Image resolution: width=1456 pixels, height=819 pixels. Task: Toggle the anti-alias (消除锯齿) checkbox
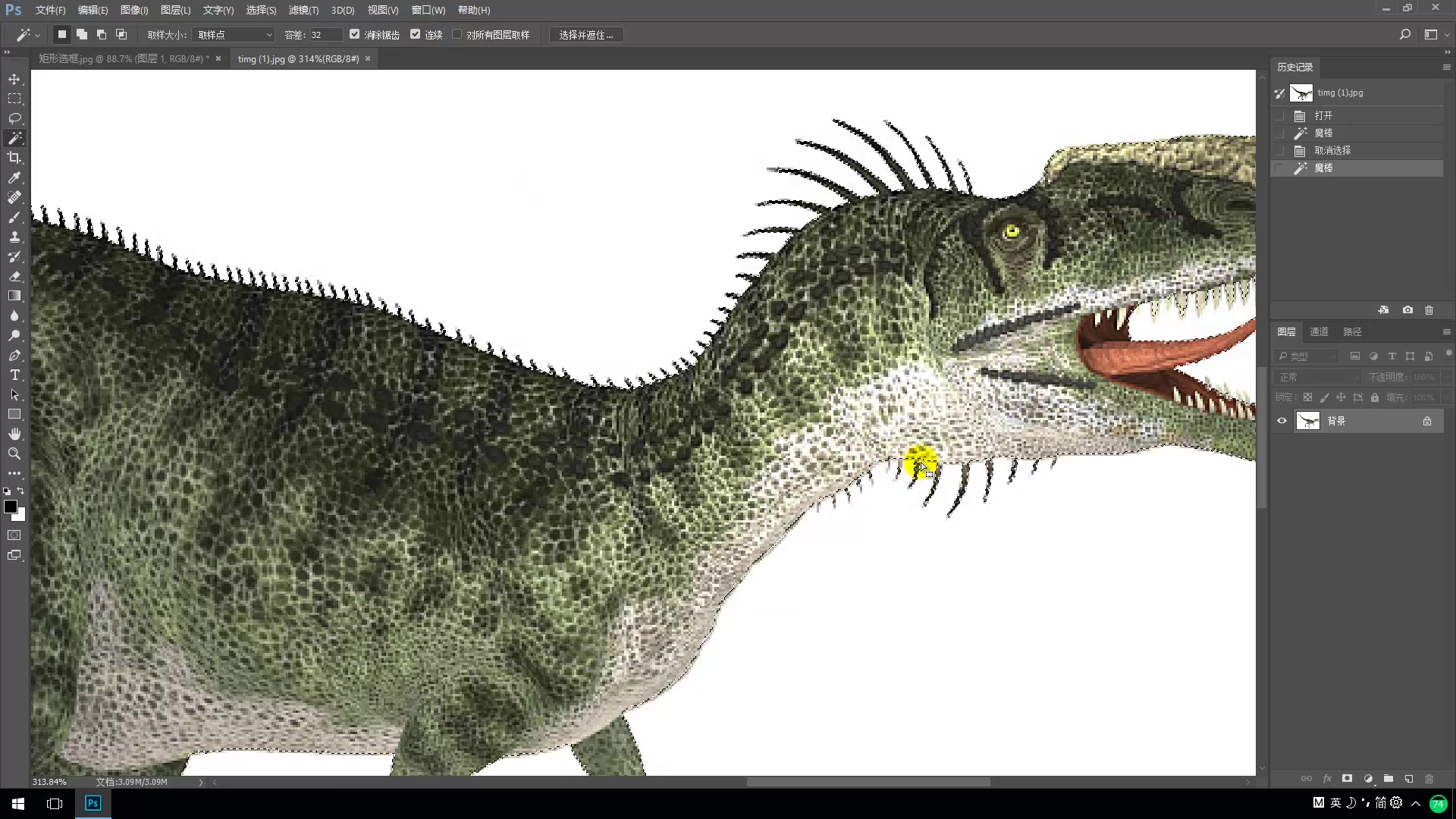[x=354, y=34]
